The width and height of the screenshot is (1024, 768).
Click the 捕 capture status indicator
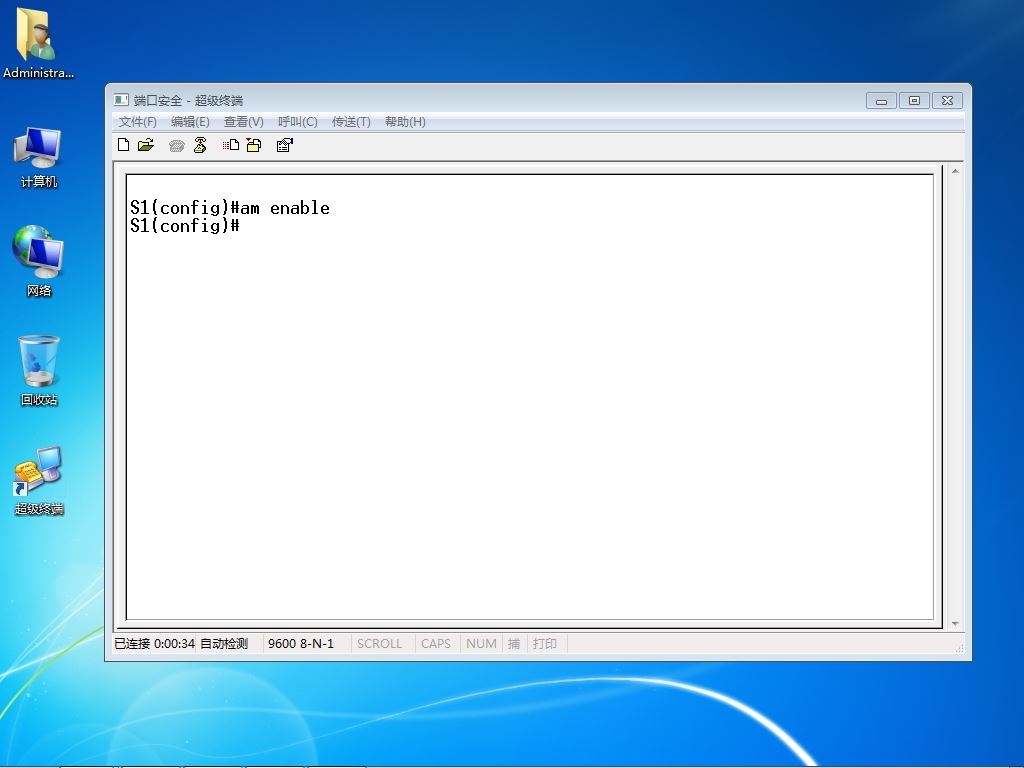514,644
